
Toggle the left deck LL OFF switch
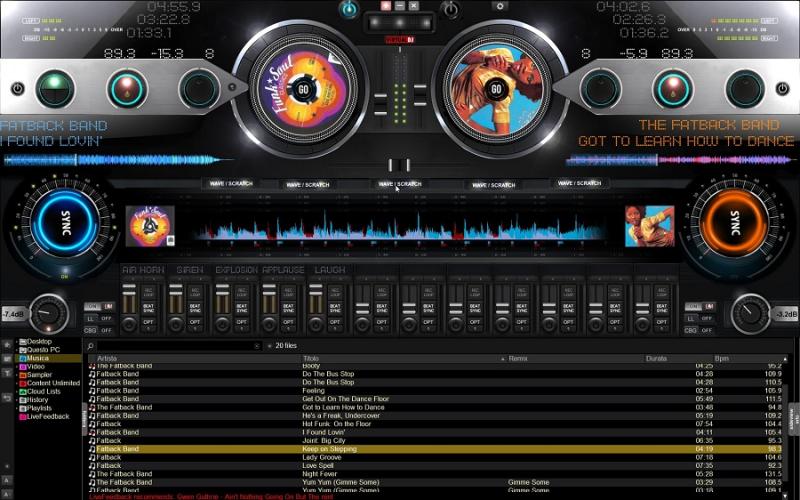[99, 318]
